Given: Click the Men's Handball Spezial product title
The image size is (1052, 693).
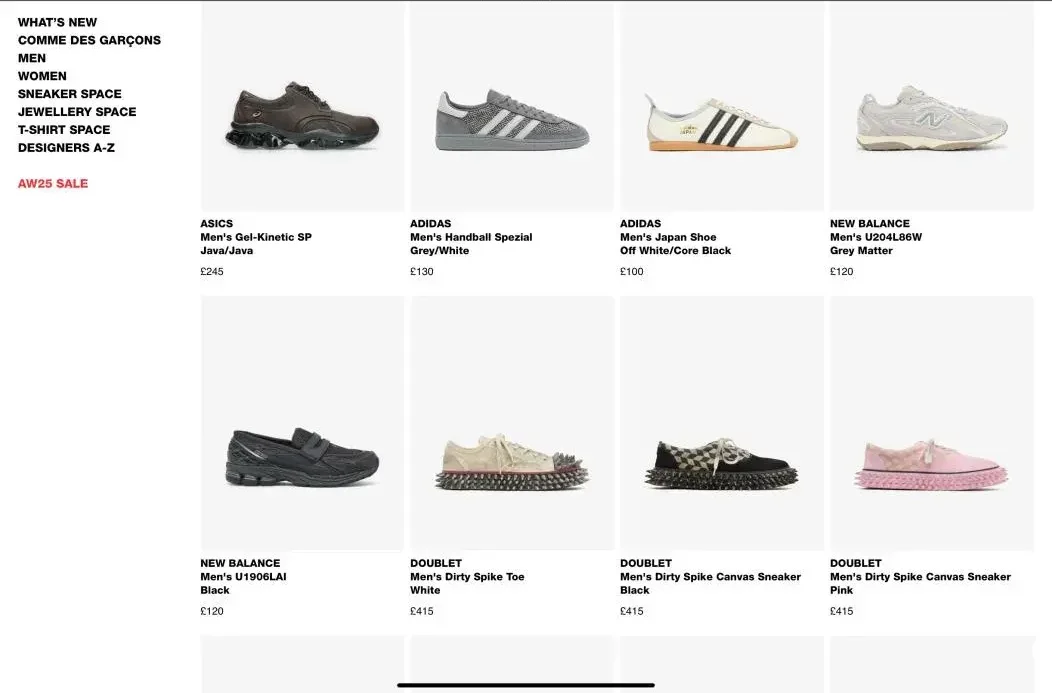Looking at the screenshot, I should (471, 237).
